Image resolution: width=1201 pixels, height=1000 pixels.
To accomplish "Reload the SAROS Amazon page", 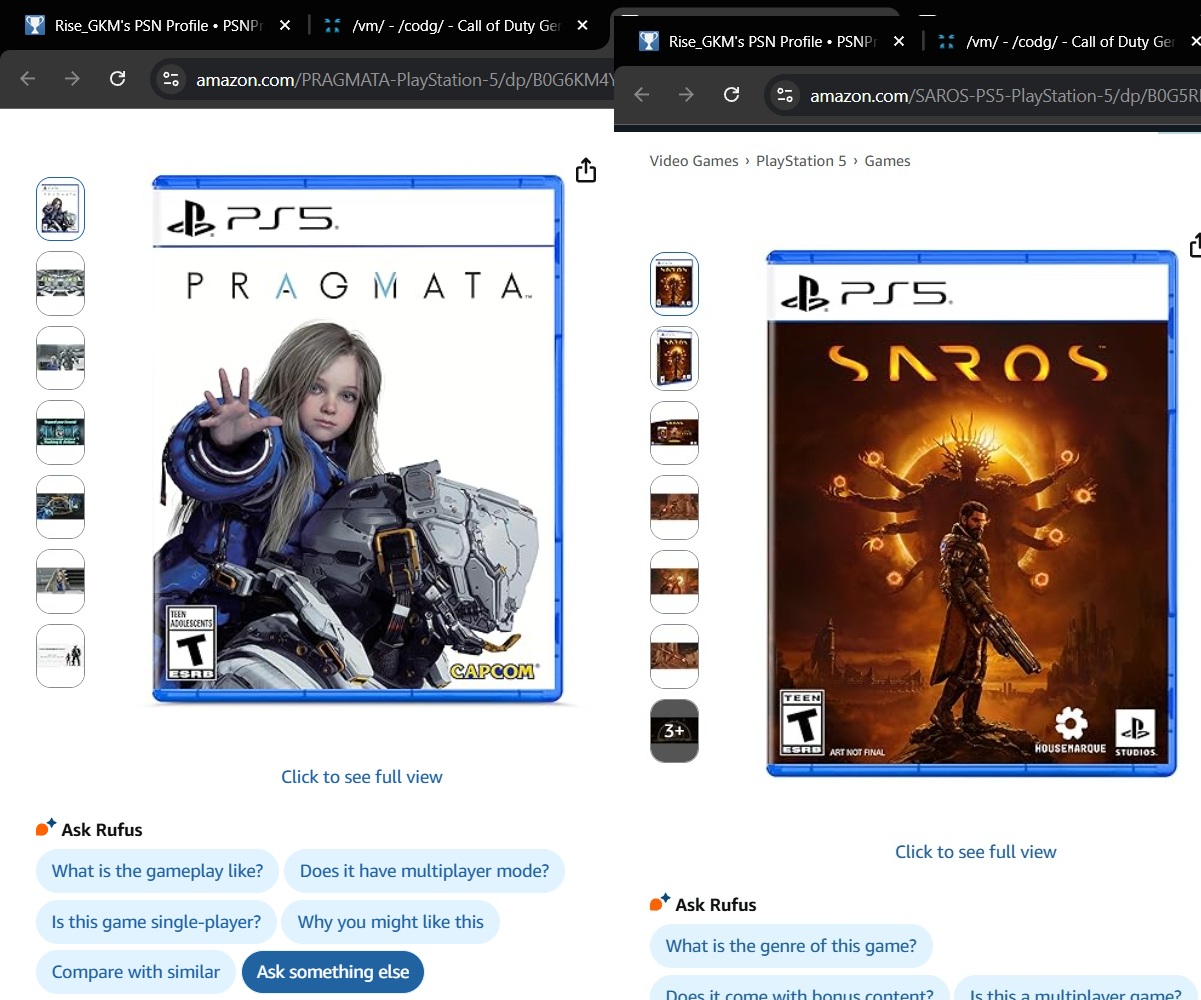I will coord(731,94).
